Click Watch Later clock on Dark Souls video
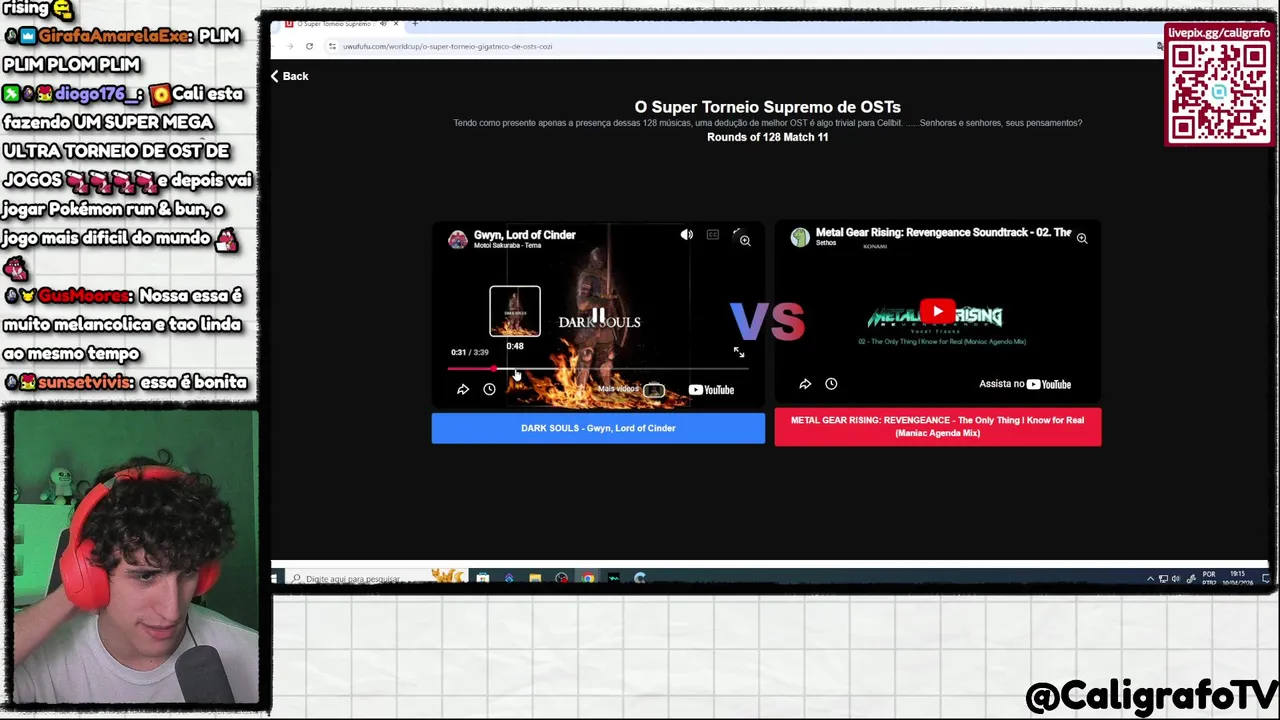Image resolution: width=1280 pixels, height=720 pixels. 489,390
